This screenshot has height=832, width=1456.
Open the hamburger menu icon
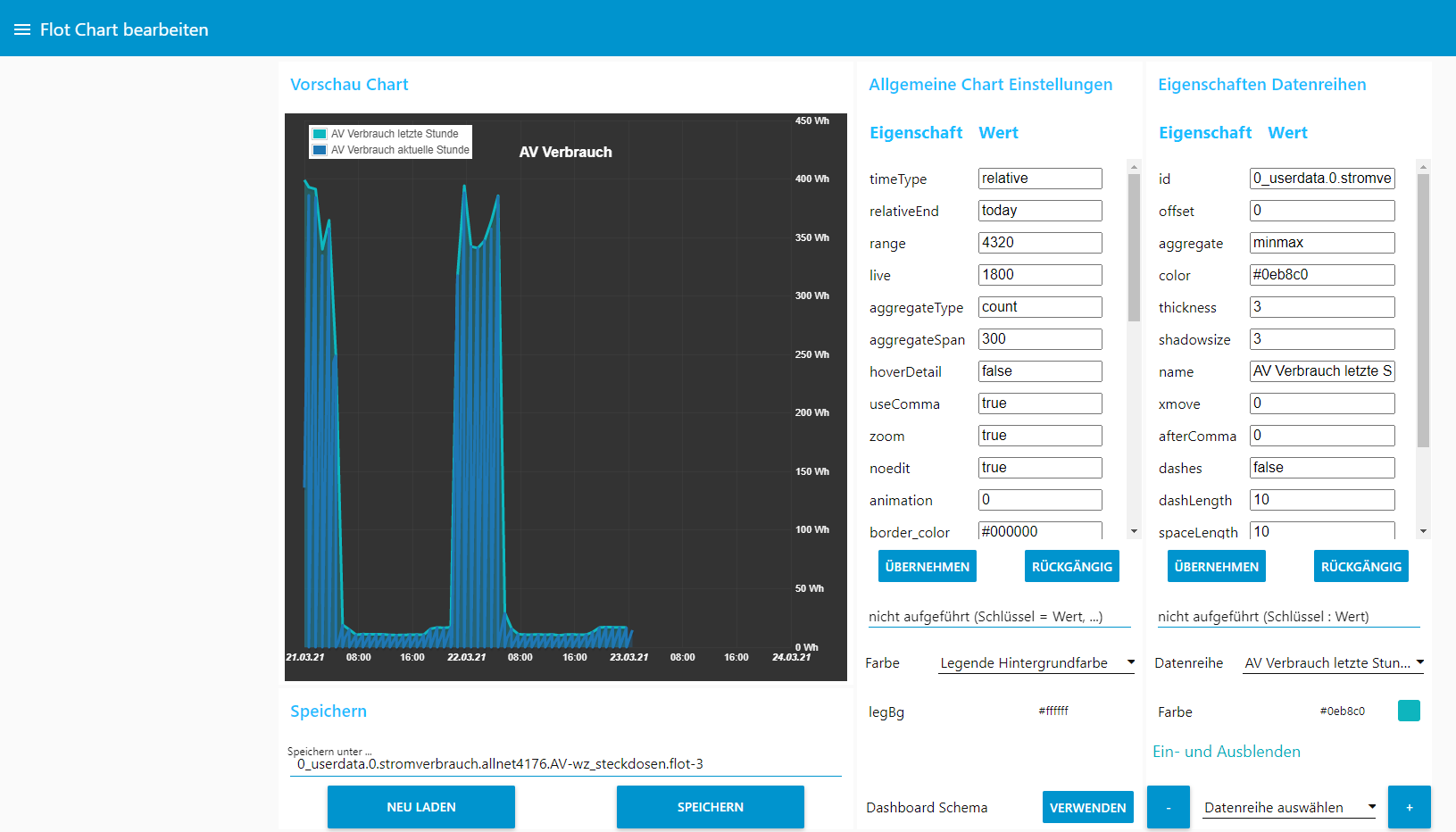(x=22, y=29)
